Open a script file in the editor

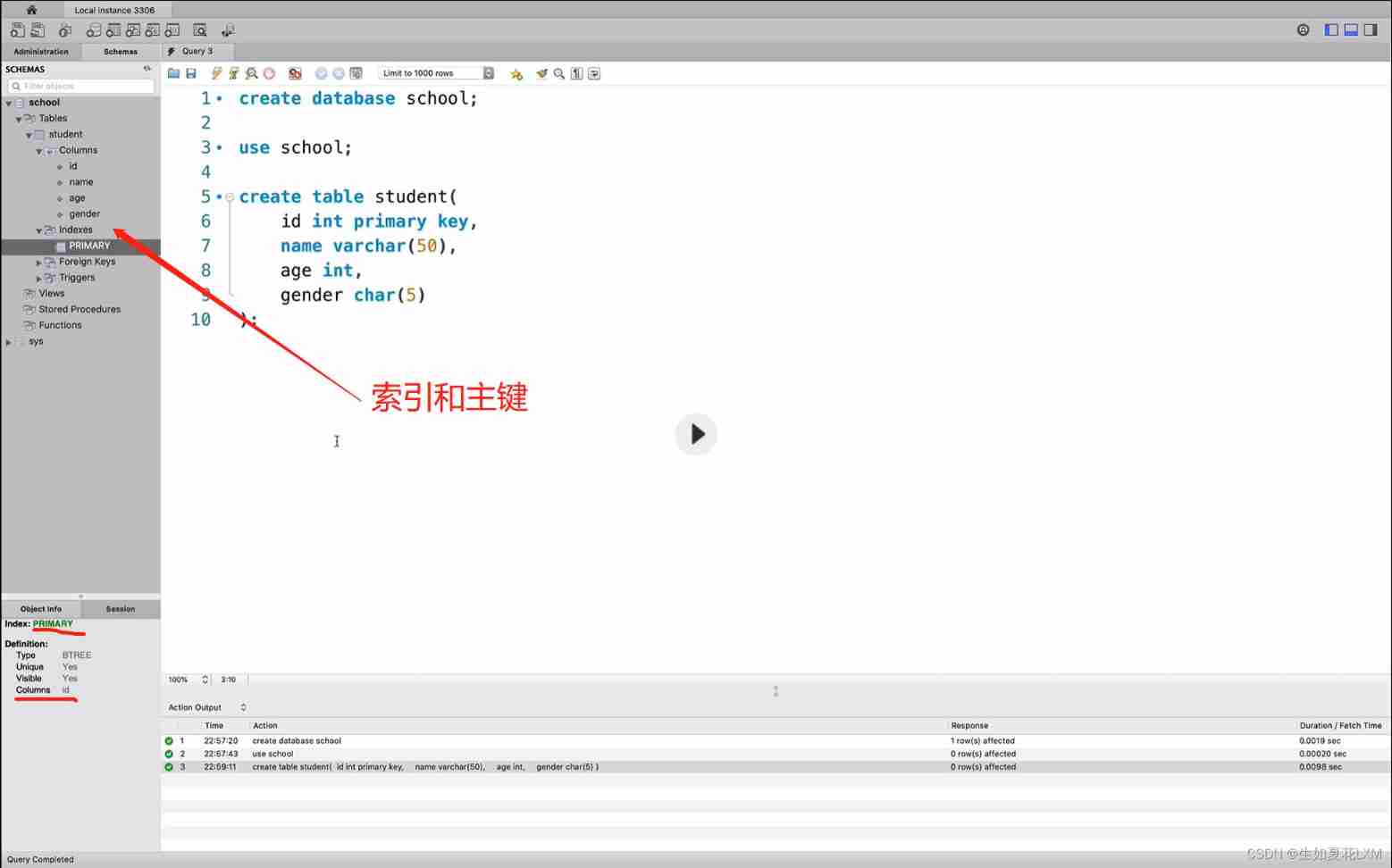click(173, 73)
